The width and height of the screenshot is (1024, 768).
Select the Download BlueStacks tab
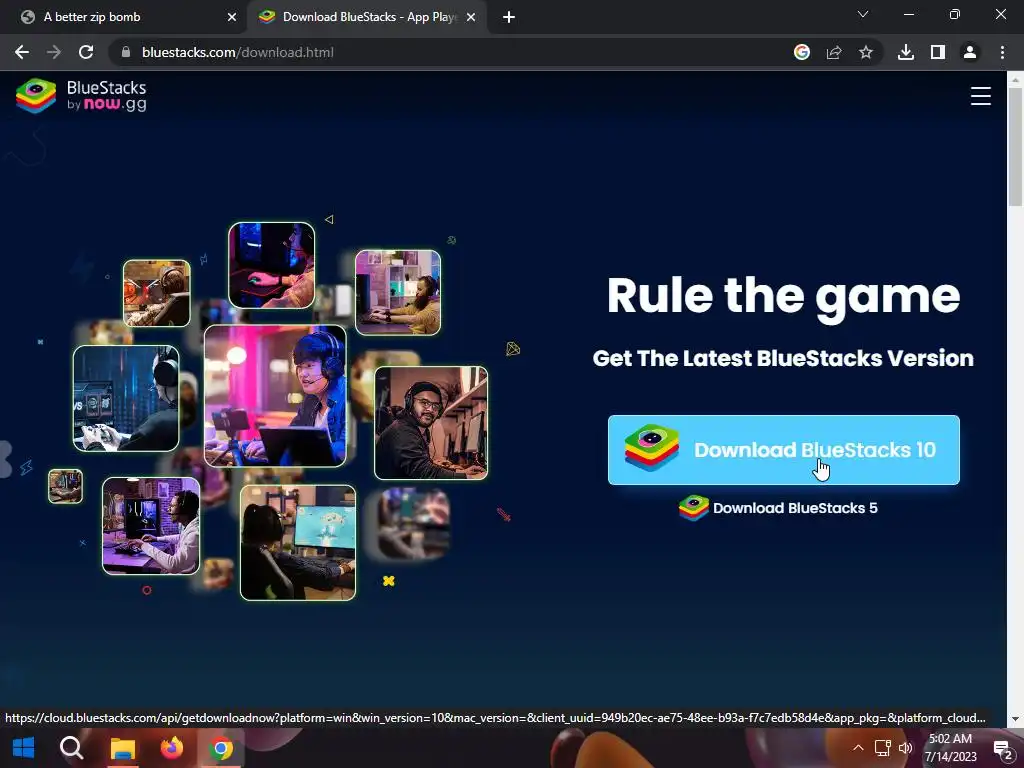click(x=369, y=17)
